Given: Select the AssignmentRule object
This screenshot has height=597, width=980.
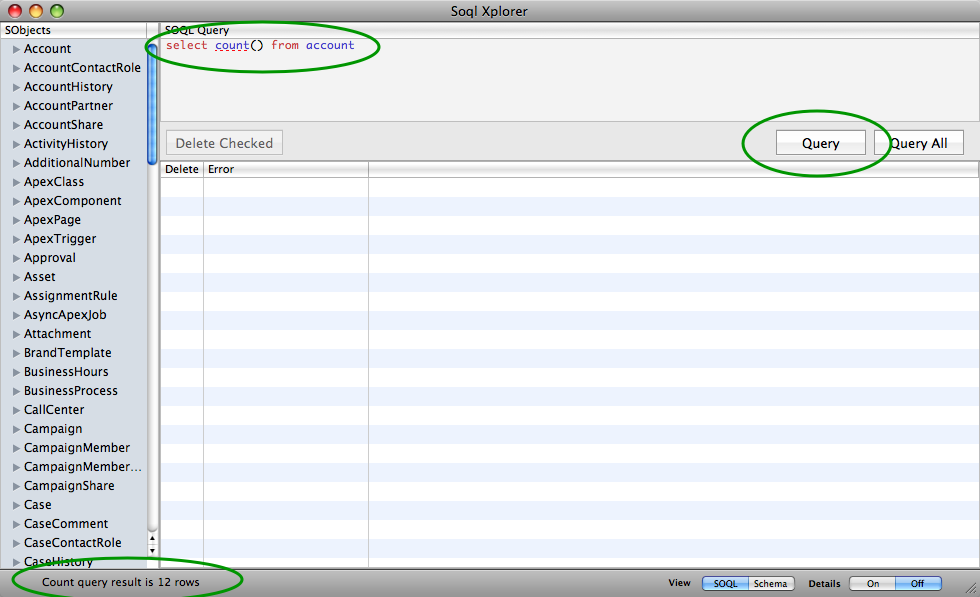Looking at the screenshot, I should [x=71, y=296].
